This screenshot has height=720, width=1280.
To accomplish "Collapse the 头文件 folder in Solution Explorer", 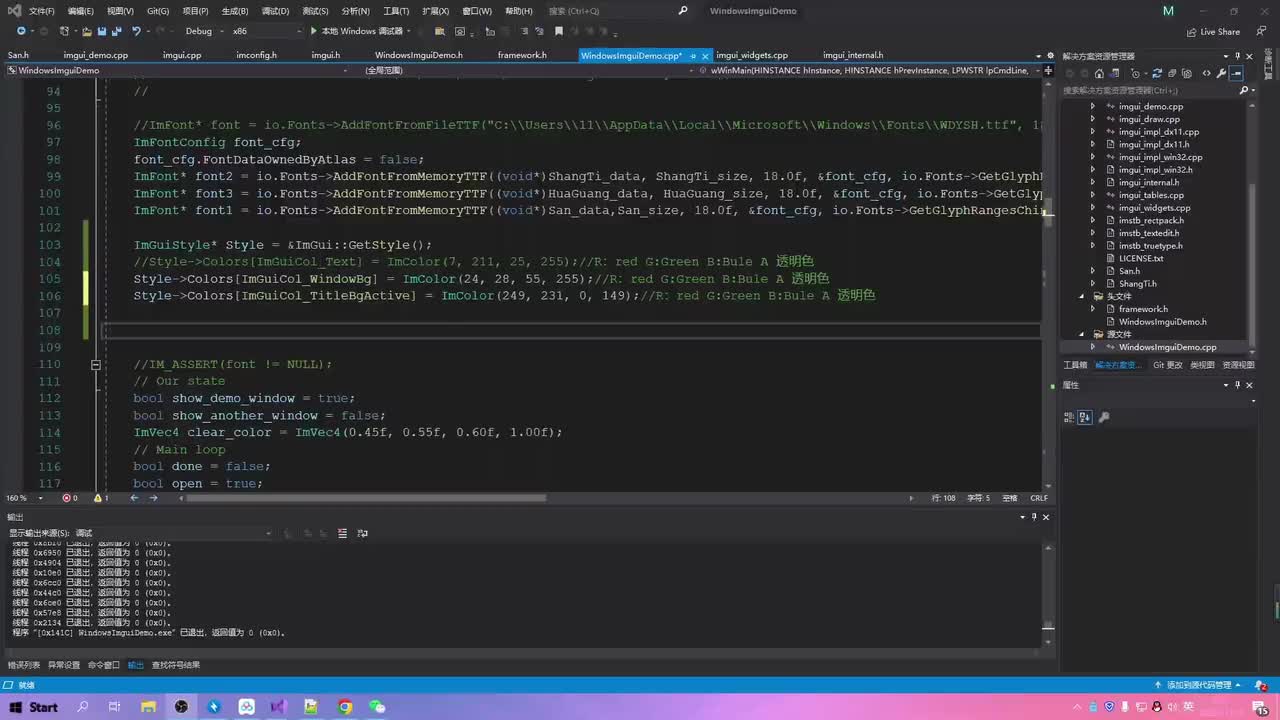I will pyautogui.click(x=1082, y=296).
